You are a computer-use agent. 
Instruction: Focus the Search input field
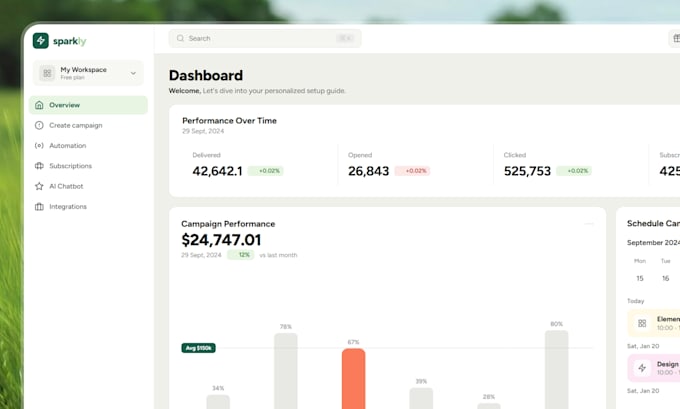coord(265,38)
